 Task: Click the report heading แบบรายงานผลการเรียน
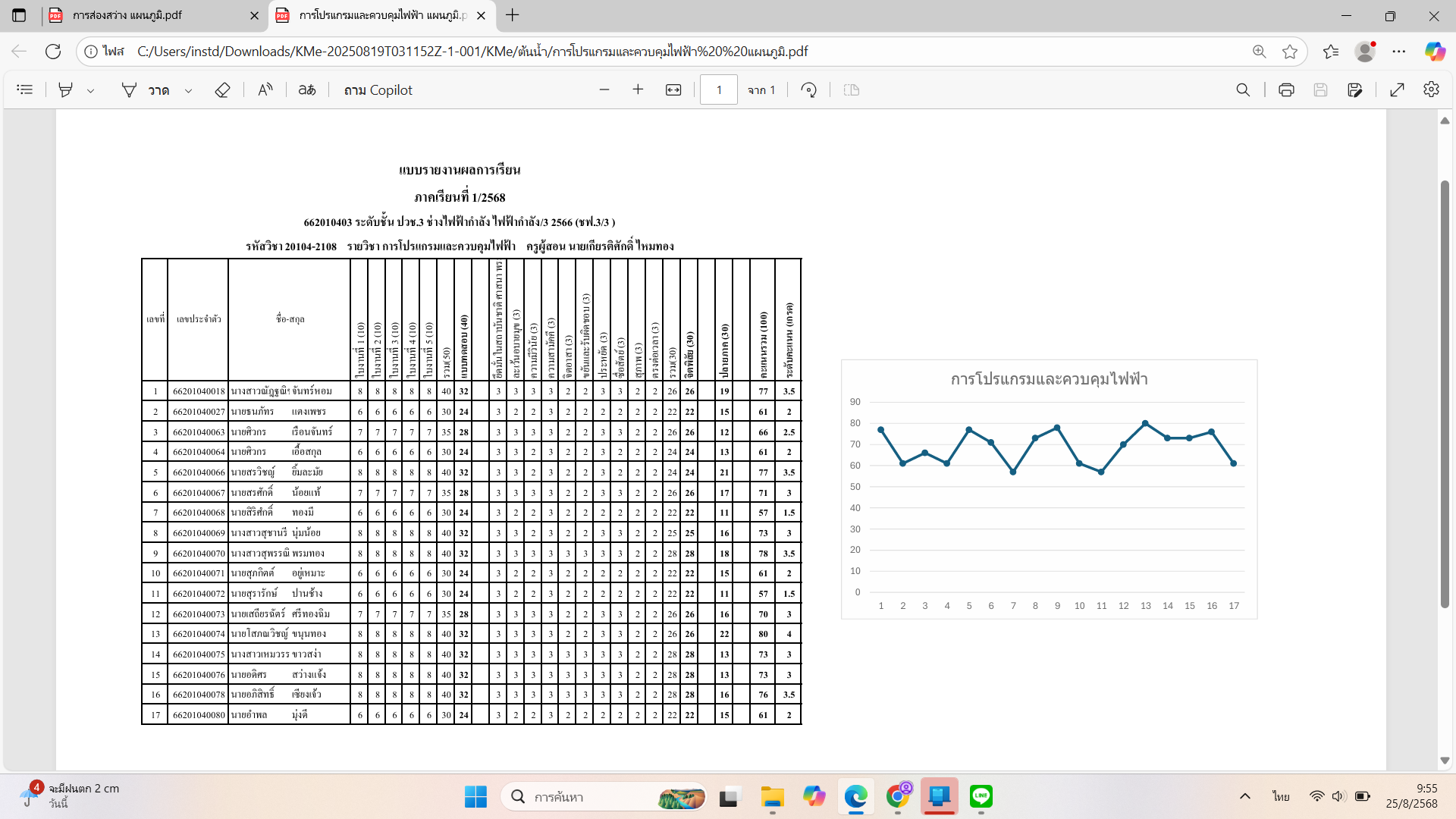click(x=460, y=170)
